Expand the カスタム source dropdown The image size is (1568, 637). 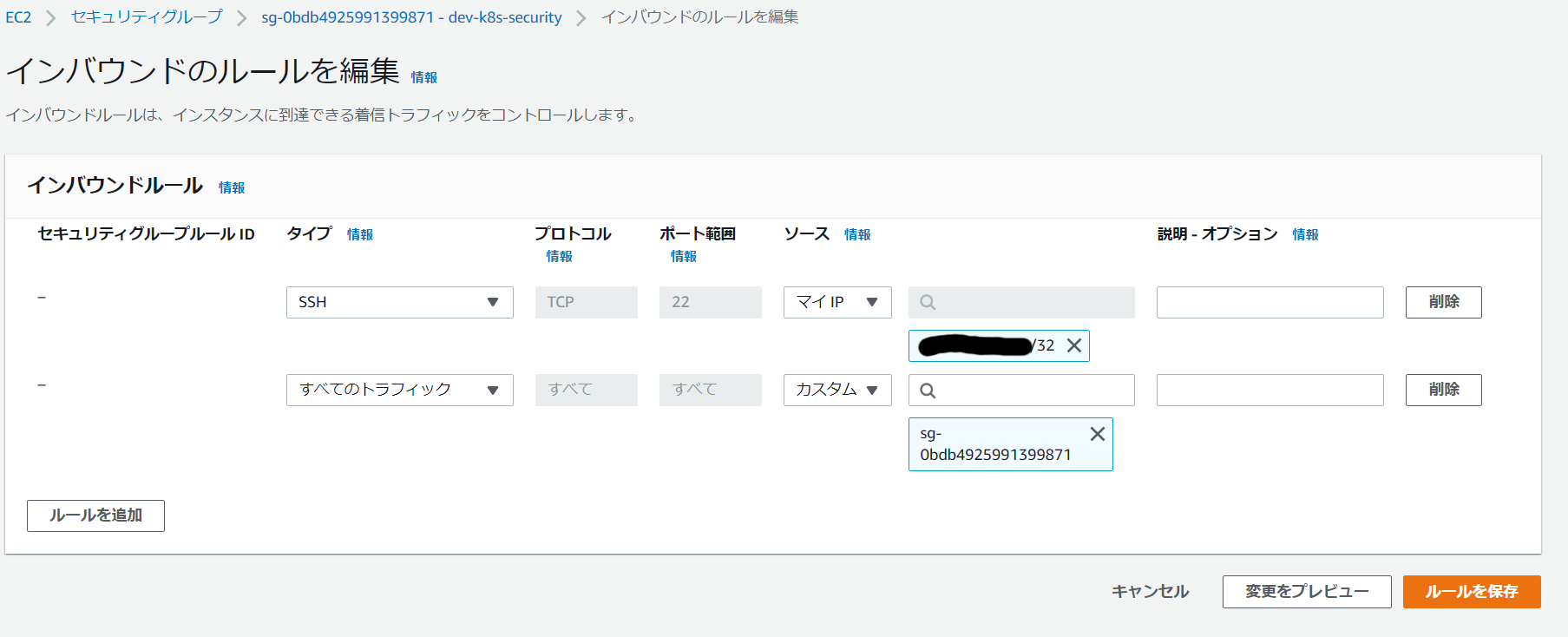[836, 390]
